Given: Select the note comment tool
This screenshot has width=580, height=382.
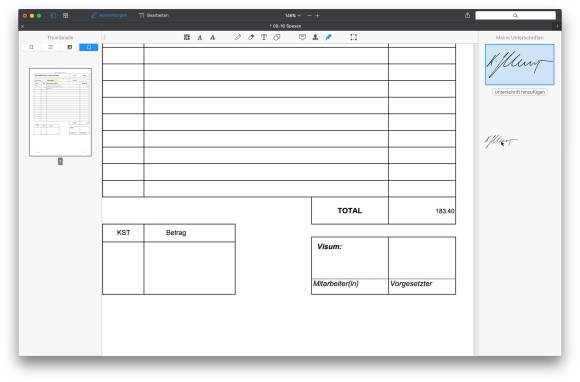Looking at the screenshot, I should click(302, 37).
